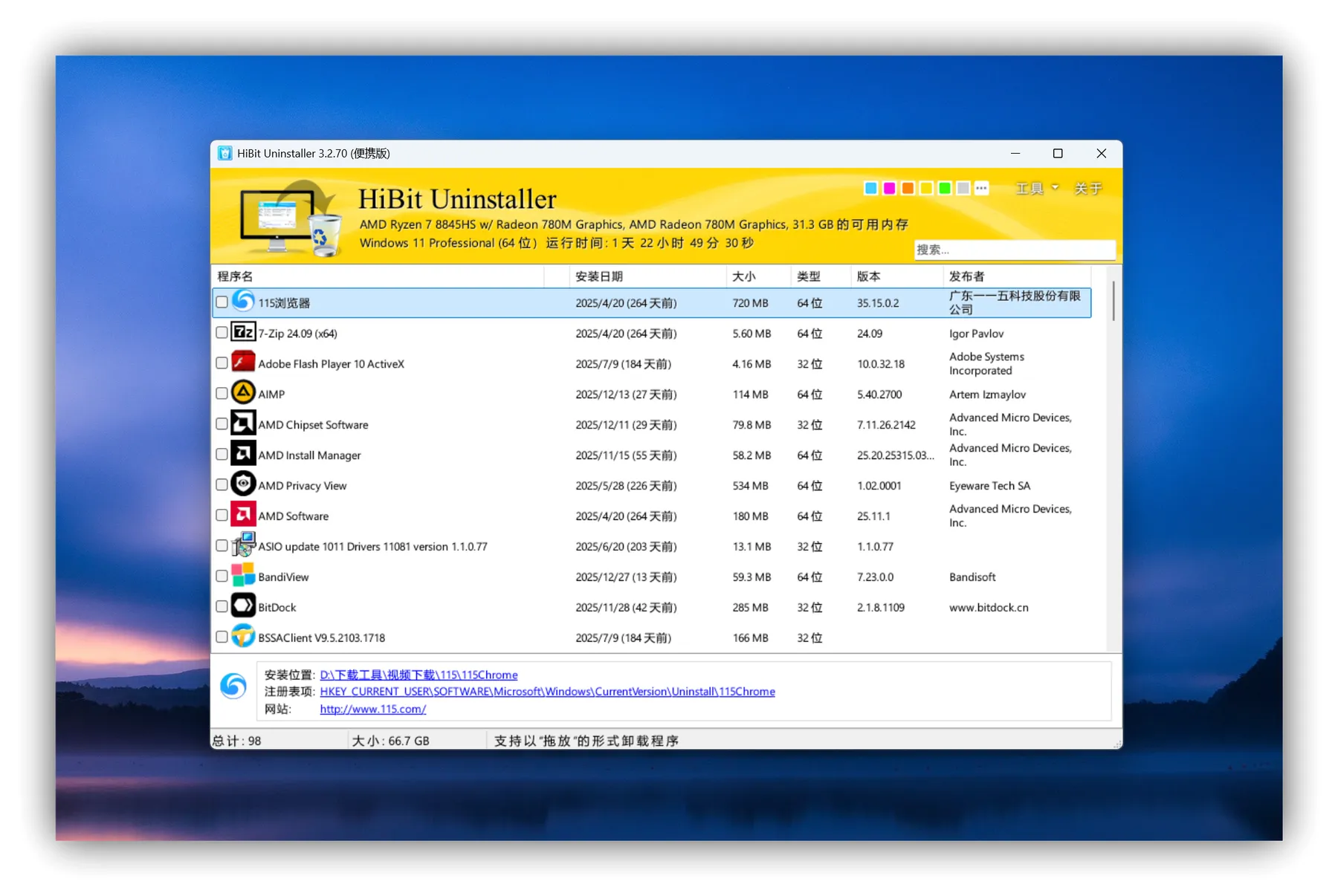The width and height of the screenshot is (1338, 896).
Task: Click the BitDock icon in the list
Action: [x=242, y=606]
